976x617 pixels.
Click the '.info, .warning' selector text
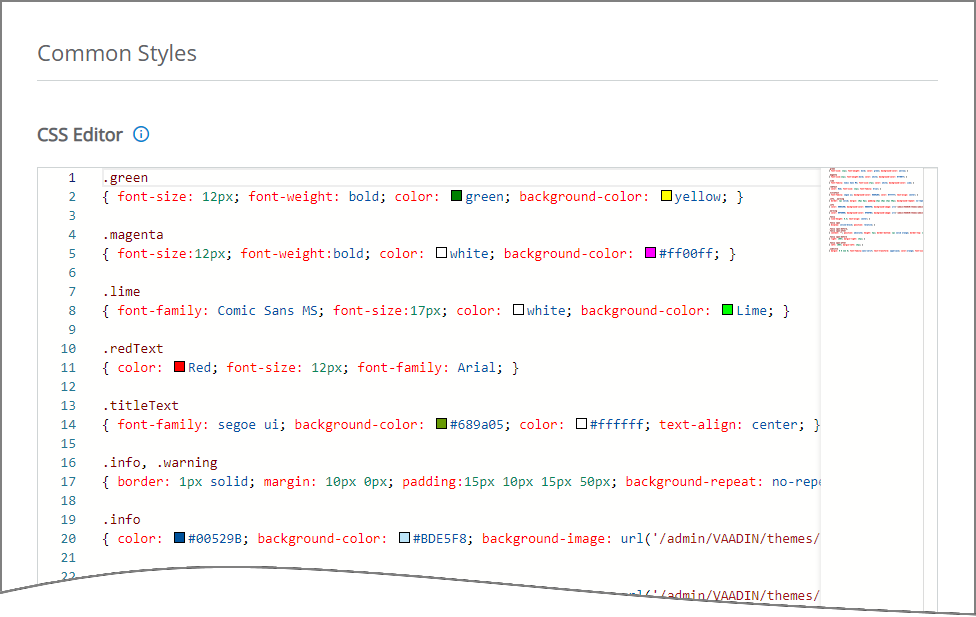(161, 463)
